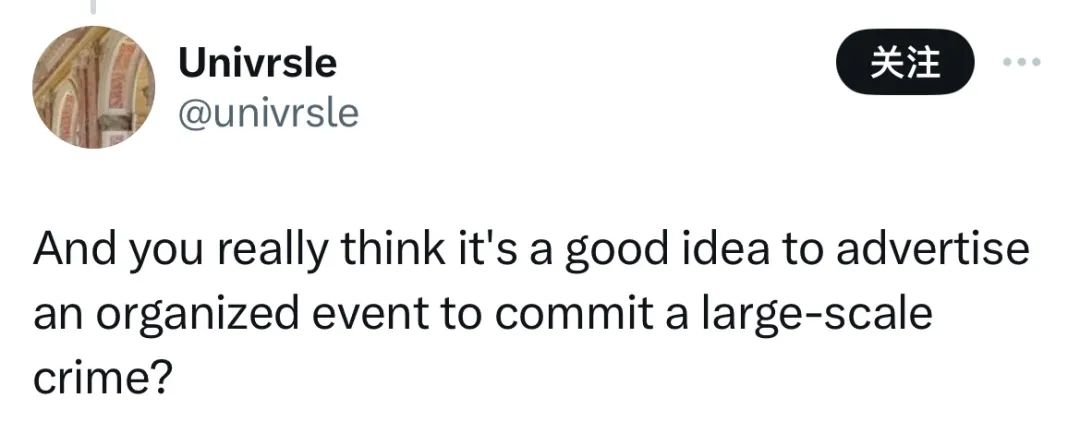Click the 关注 follow button
The height and width of the screenshot is (422, 1080).
coord(904,62)
